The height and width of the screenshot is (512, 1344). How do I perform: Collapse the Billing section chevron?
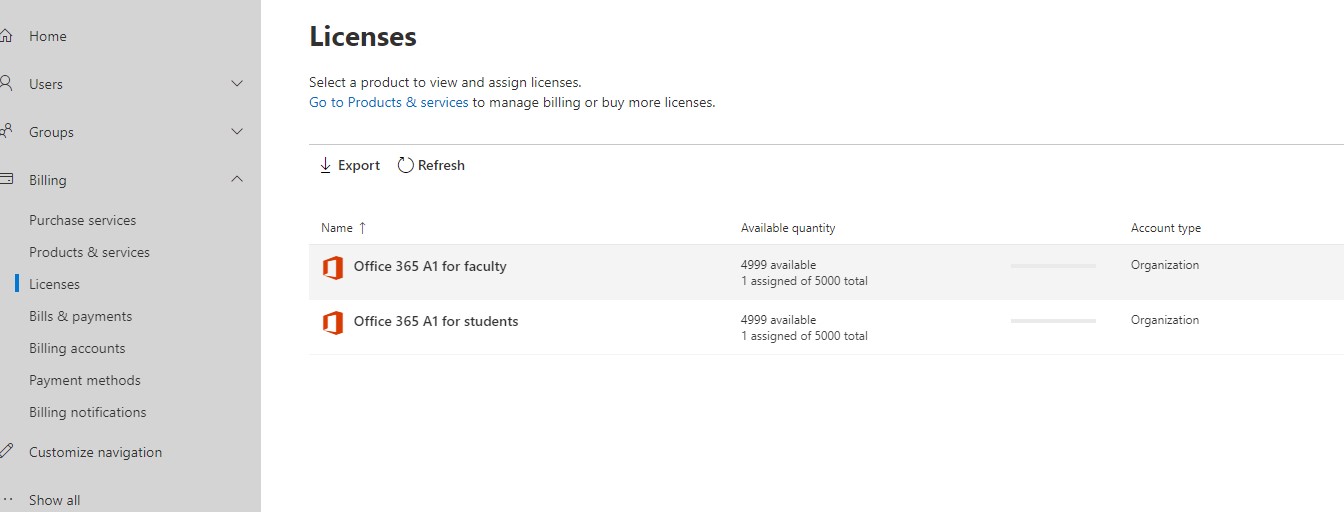click(x=237, y=180)
